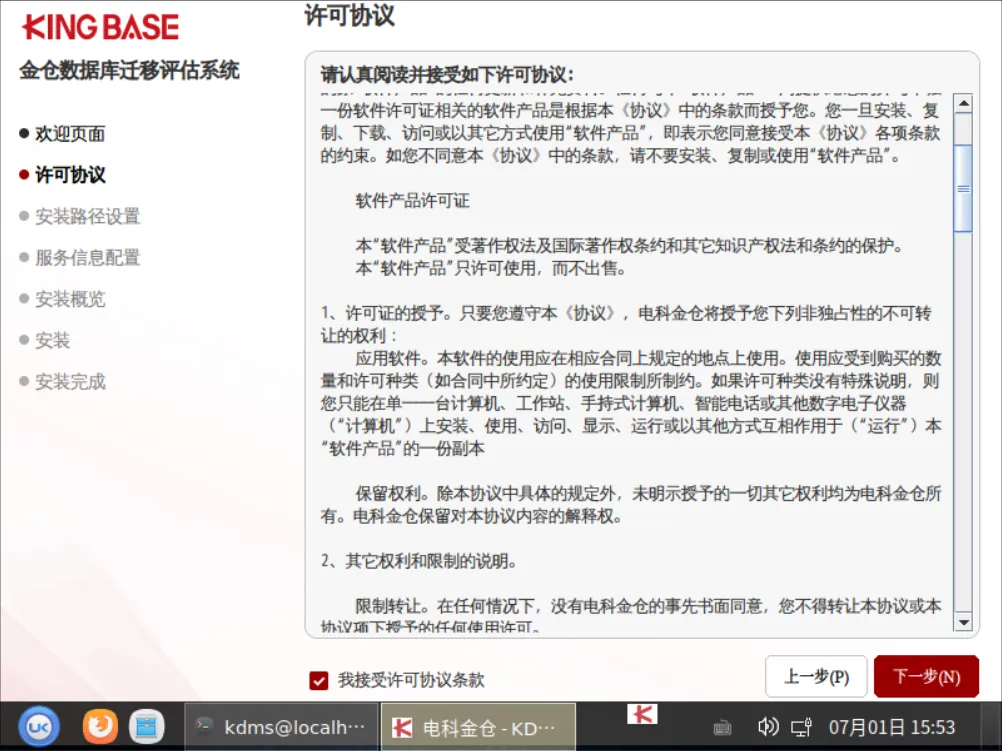
Task: Click the license text scrollbar thumb
Action: point(963,188)
